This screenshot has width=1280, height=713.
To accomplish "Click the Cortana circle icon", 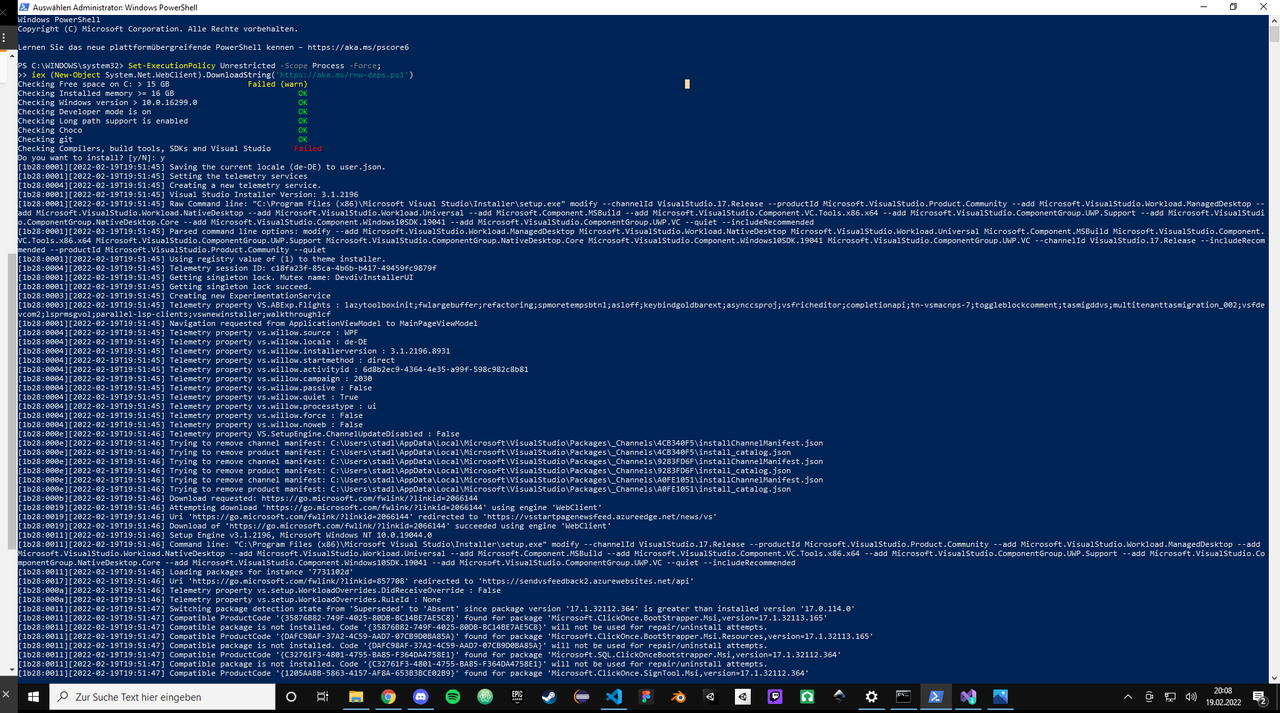I will tap(290, 696).
